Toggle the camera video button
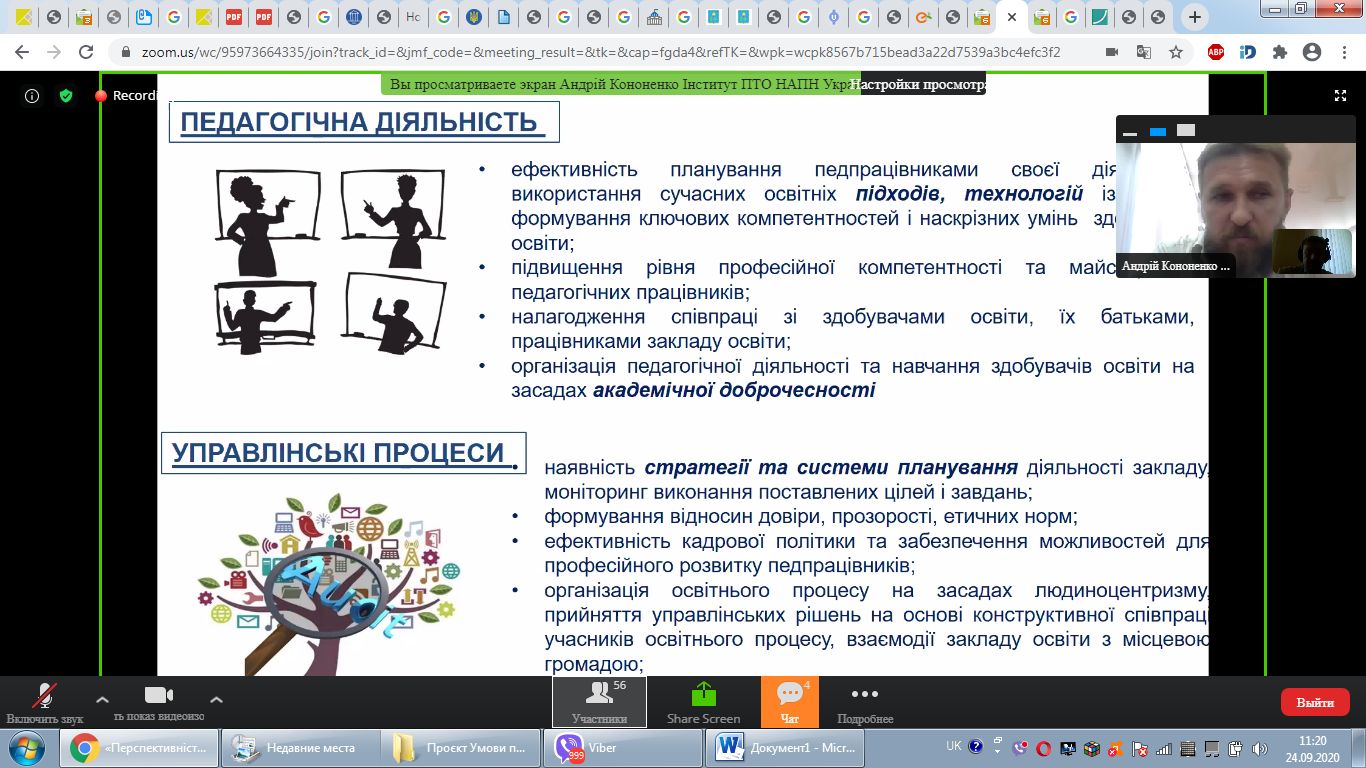Image resolution: width=1366 pixels, height=768 pixels. (159, 697)
